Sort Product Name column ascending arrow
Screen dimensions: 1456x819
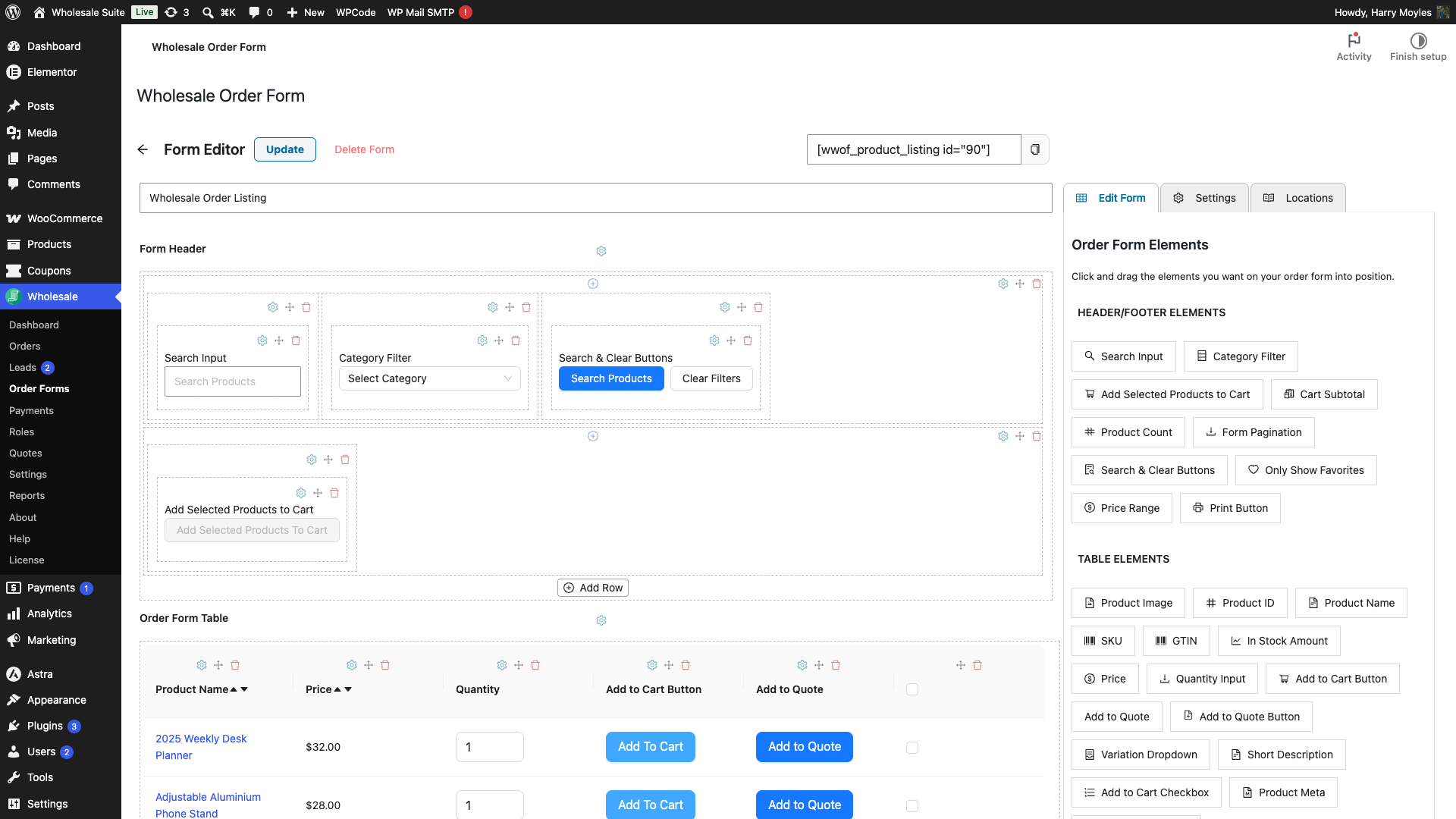[x=234, y=689]
